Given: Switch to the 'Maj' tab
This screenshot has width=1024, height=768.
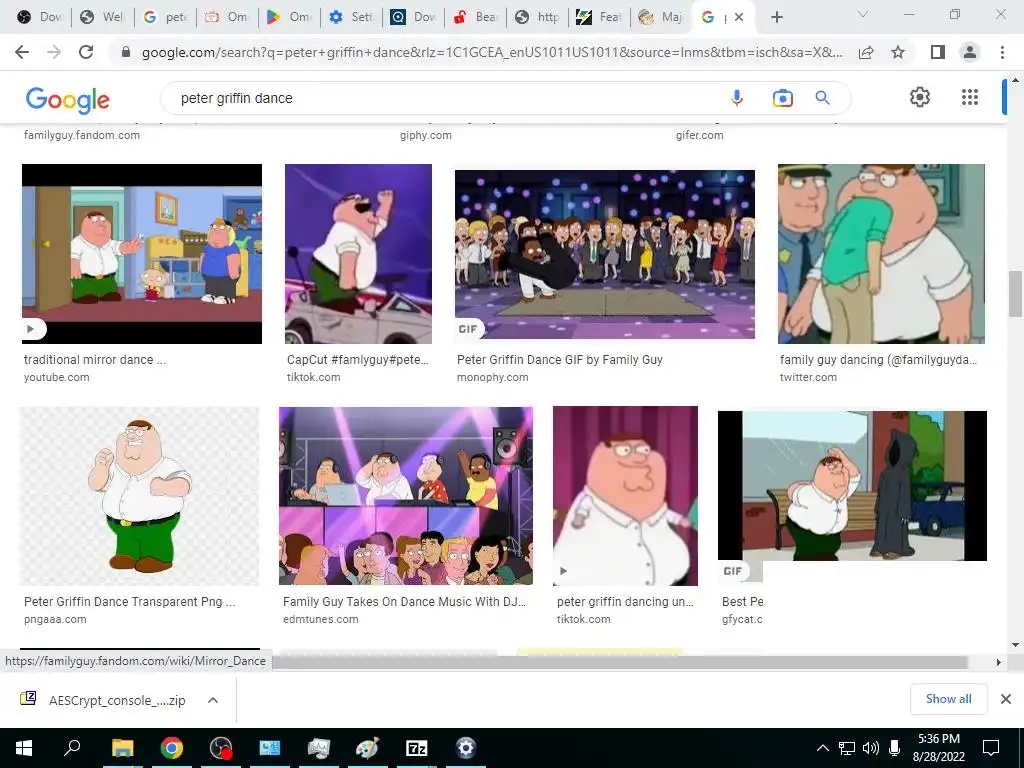Looking at the screenshot, I should point(661,17).
